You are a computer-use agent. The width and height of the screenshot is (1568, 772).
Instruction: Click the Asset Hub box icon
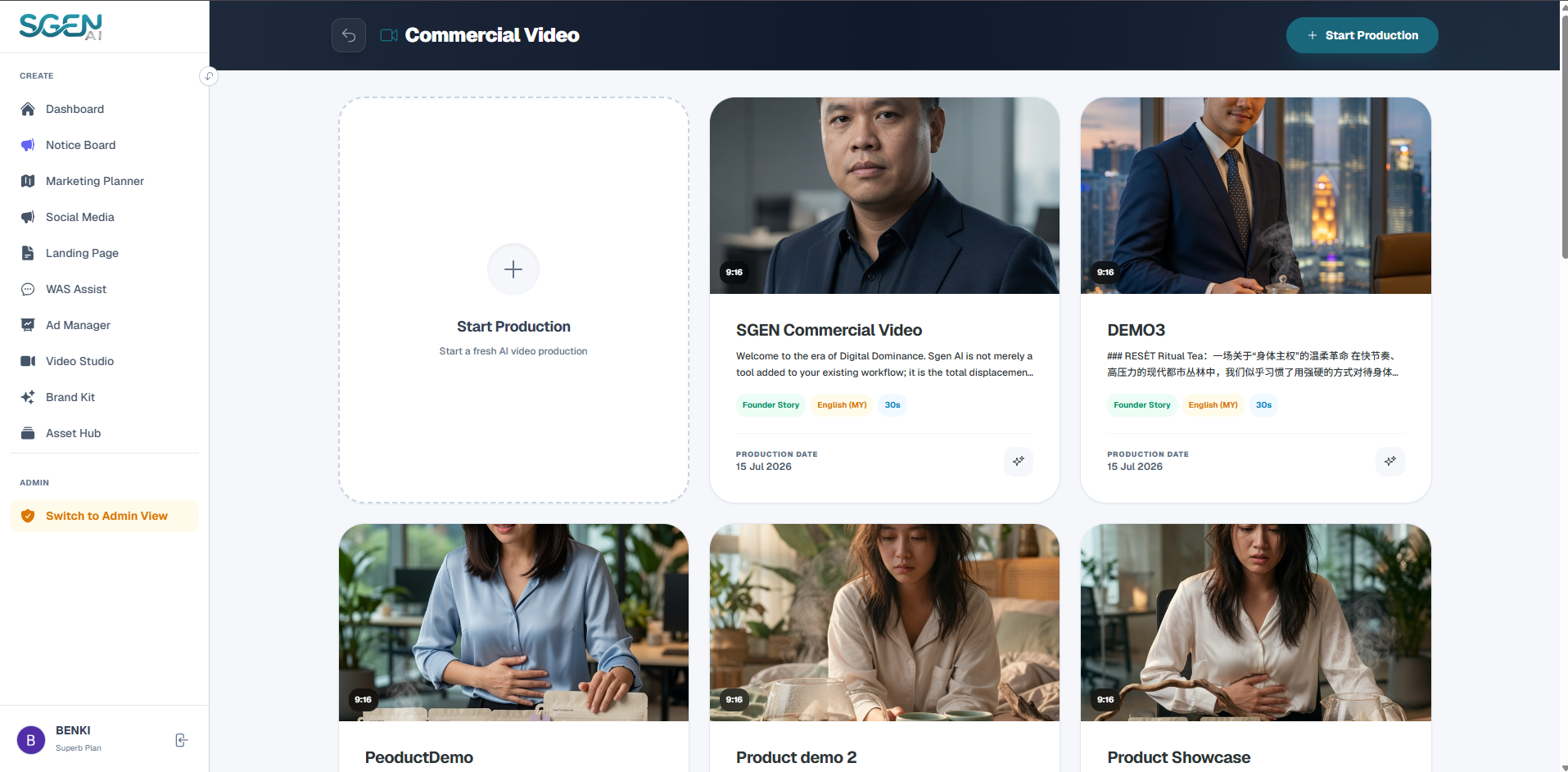(28, 433)
